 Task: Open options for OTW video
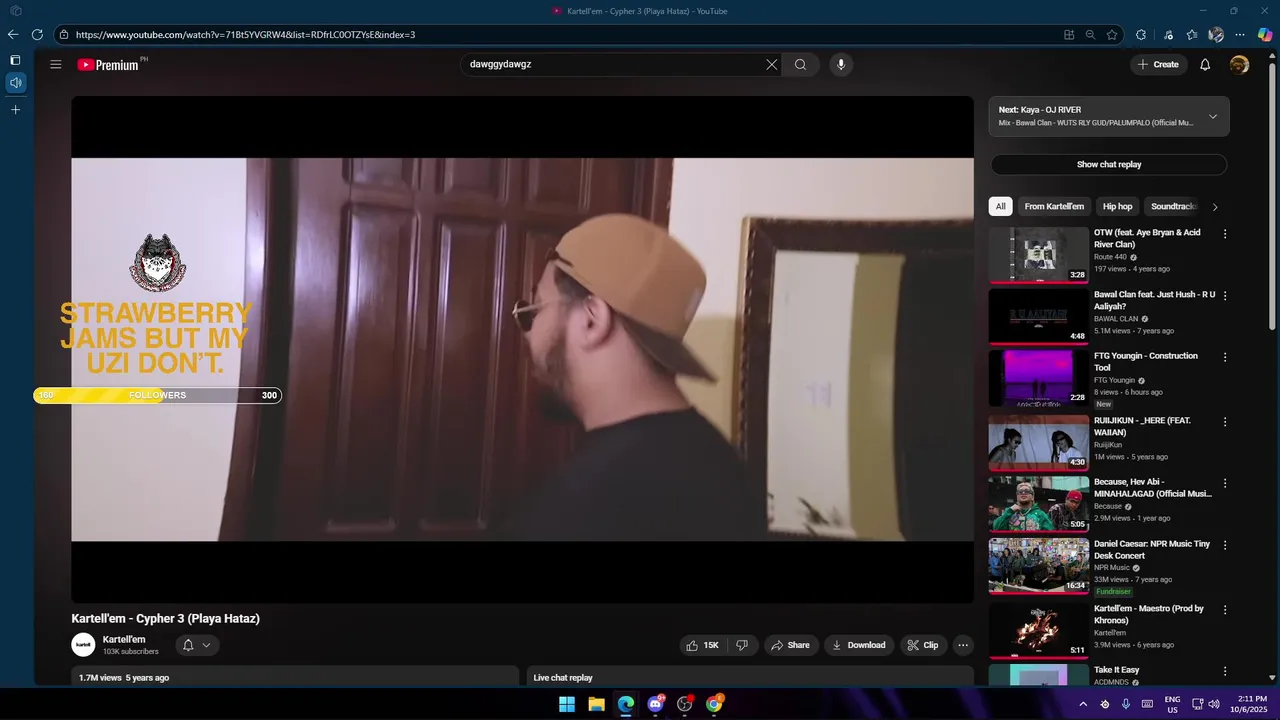(x=1225, y=234)
